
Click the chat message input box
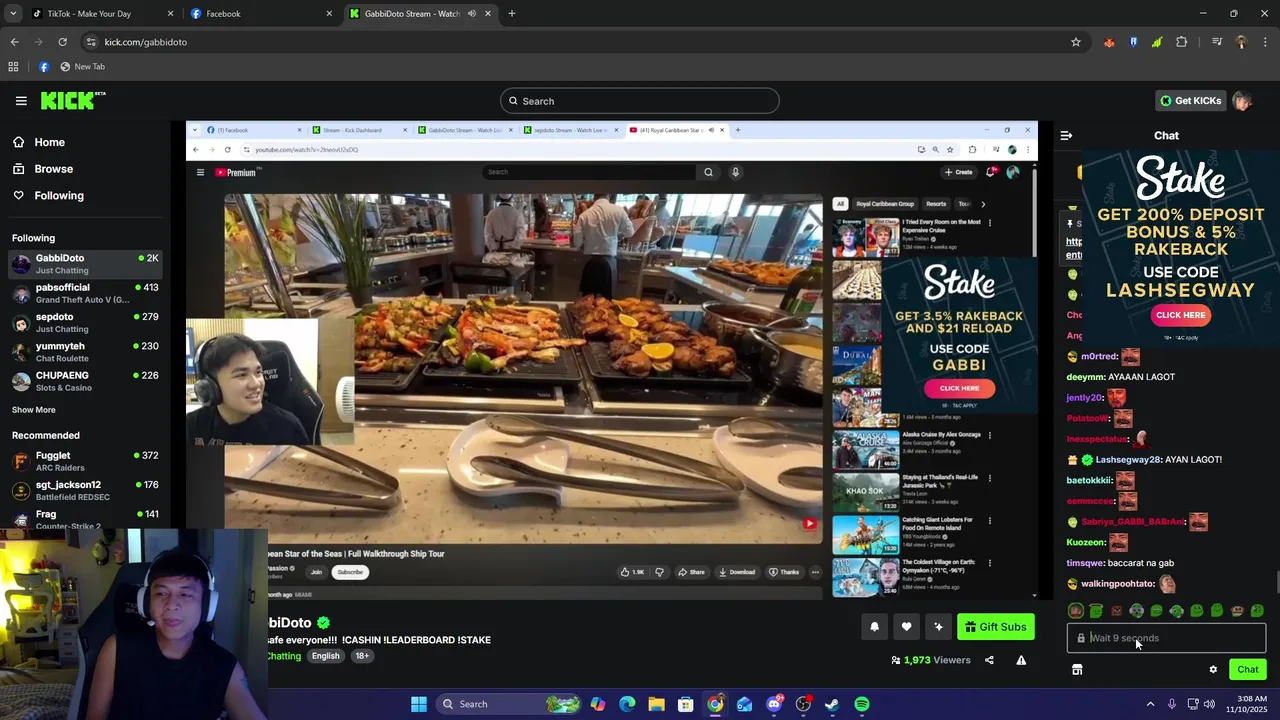pyautogui.click(x=1166, y=638)
